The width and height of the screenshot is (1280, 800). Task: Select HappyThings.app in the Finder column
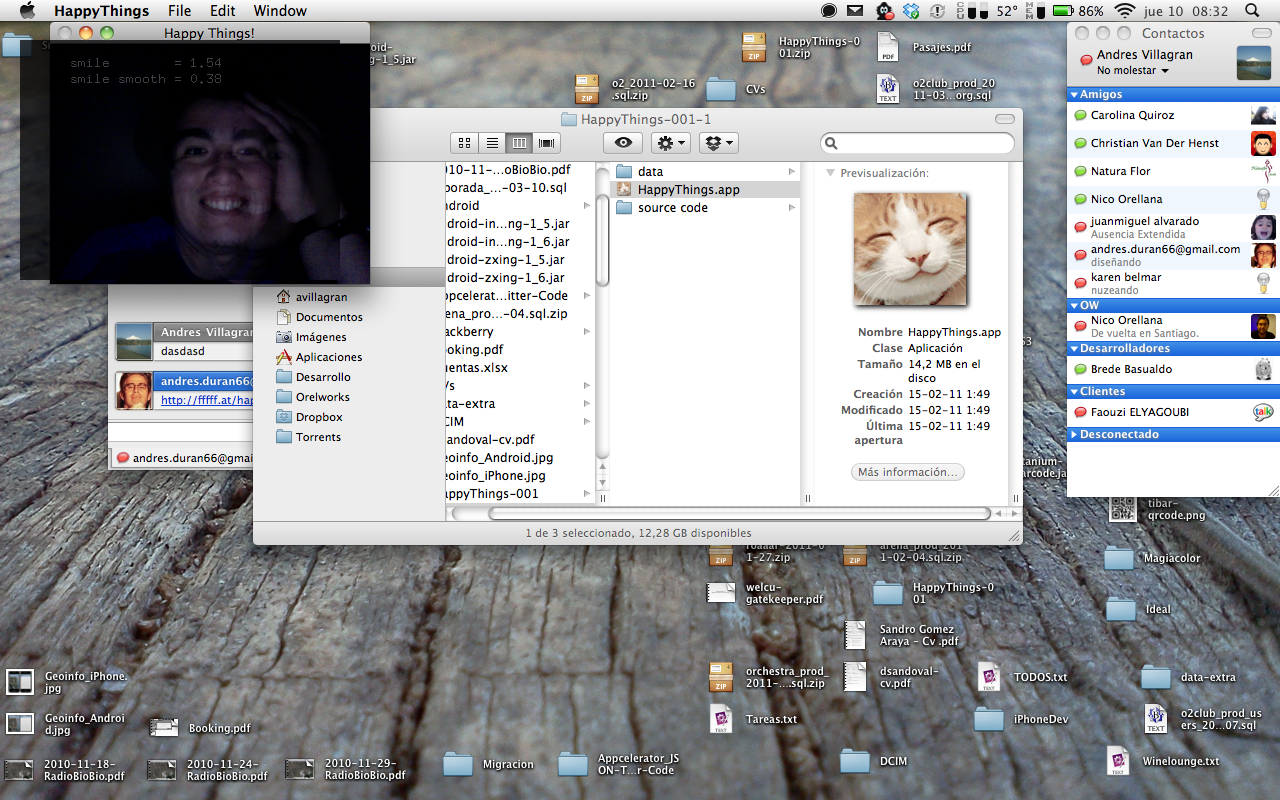click(x=704, y=190)
